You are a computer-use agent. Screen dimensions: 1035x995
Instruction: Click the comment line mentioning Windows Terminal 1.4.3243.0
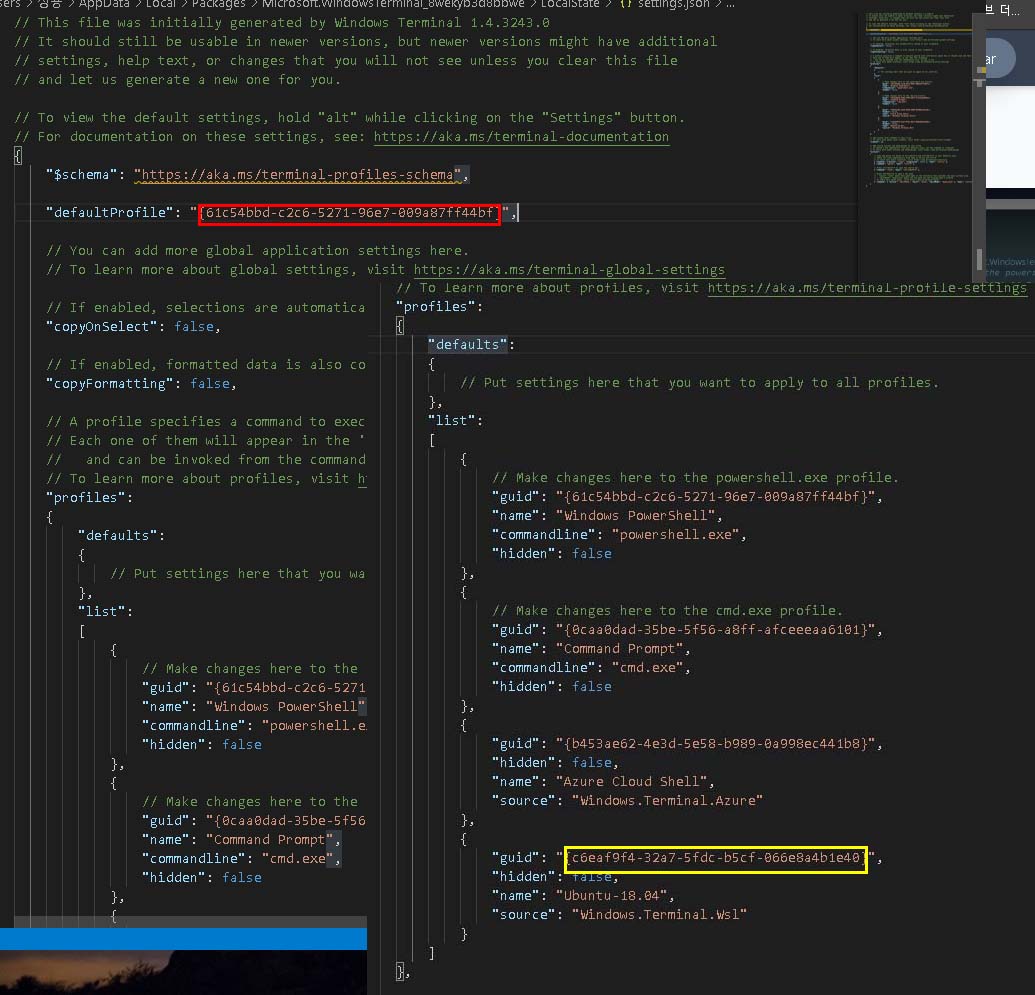click(x=282, y=22)
